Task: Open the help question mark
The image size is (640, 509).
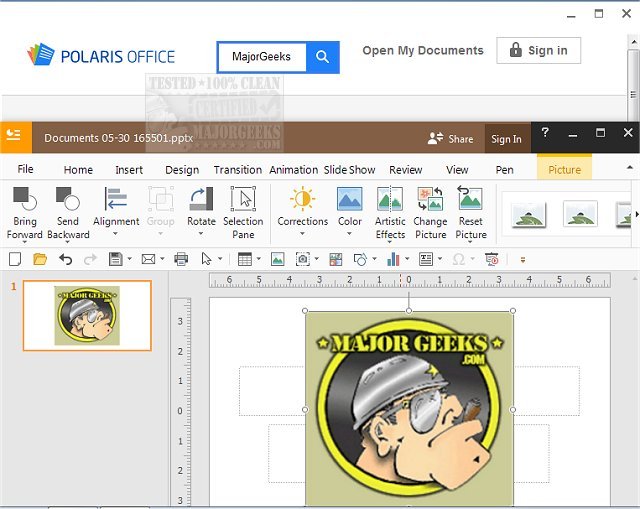Action: [x=545, y=133]
